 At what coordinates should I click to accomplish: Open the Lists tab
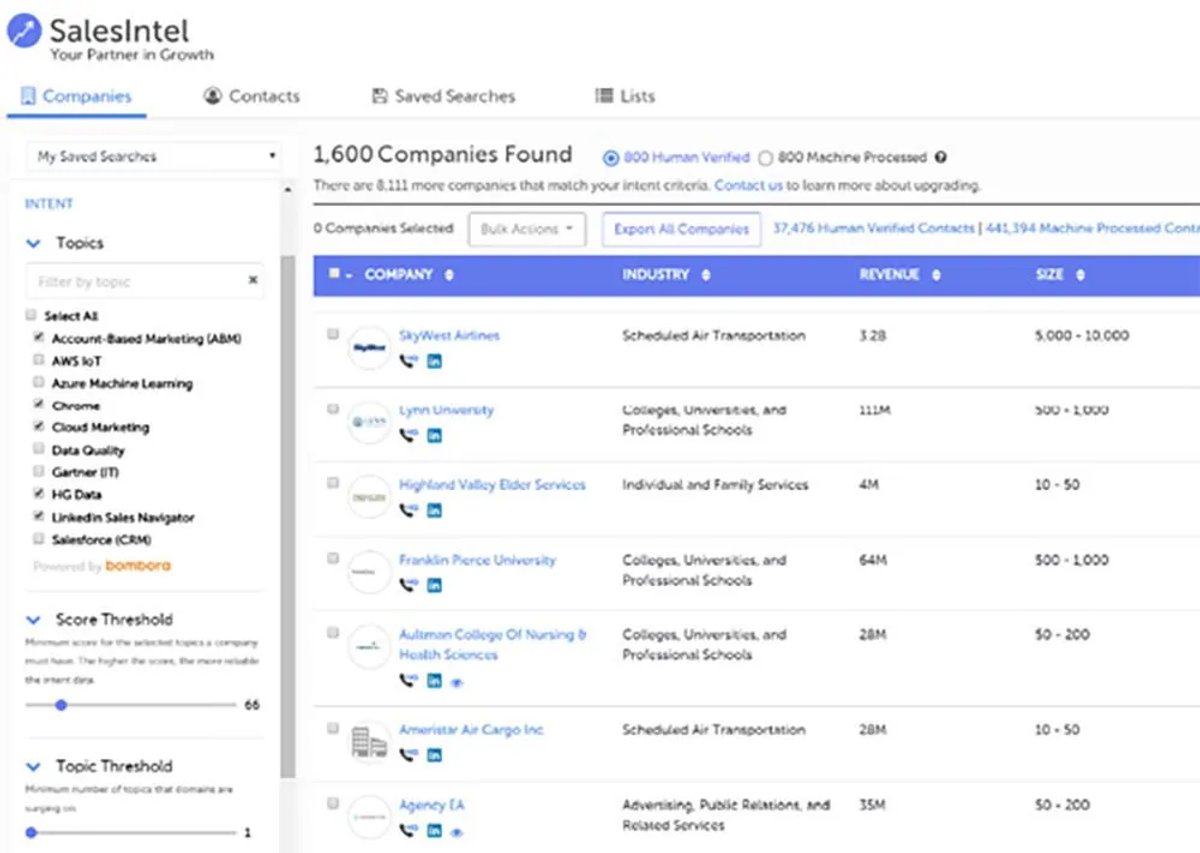[625, 96]
